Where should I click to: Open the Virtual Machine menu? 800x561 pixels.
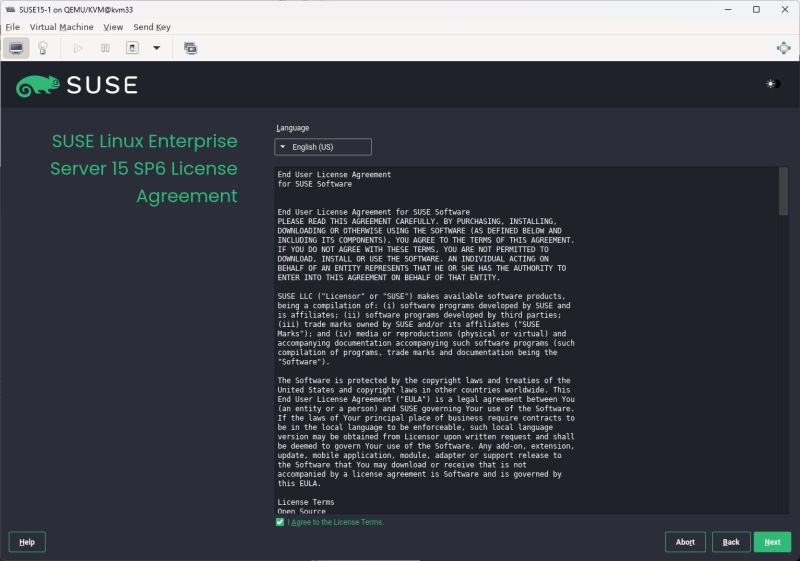pyautogui.click(x=61, y=27)
